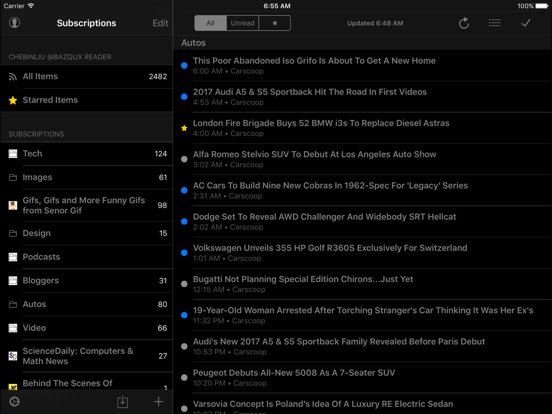The image size is (552, 414).
Task: Toggle read dot on Bugatti Chirons article
Action: 184,284
